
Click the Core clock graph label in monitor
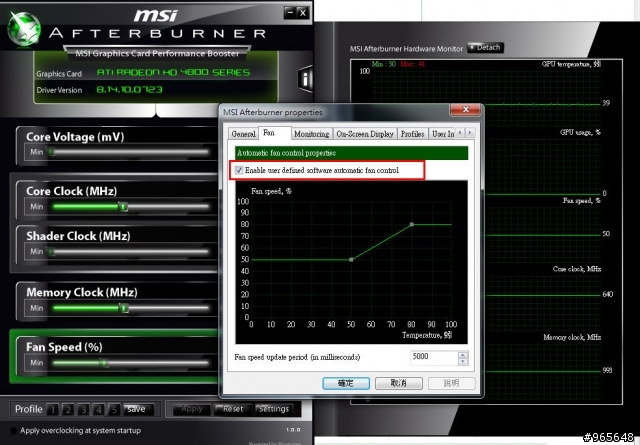point(577,269)
